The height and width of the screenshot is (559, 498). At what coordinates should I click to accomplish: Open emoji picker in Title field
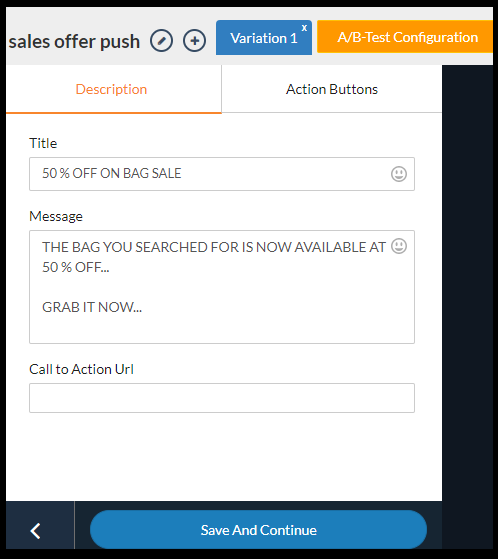(x=399, y=174)
